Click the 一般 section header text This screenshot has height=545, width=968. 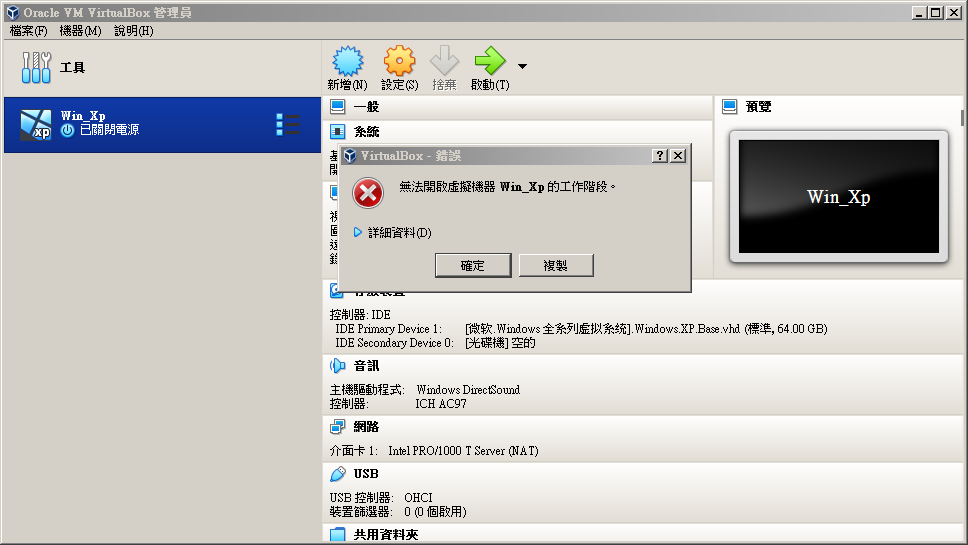[x=366, y=107]
